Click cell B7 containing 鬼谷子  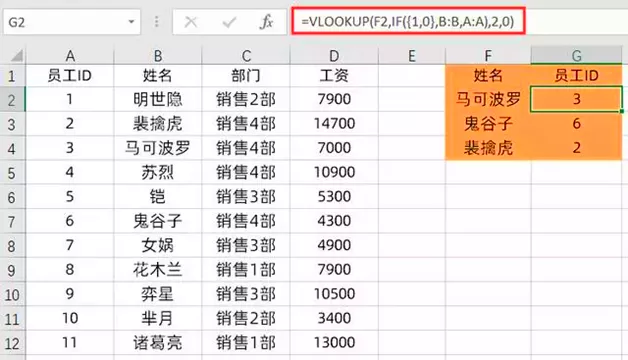(x=158, y=221)
